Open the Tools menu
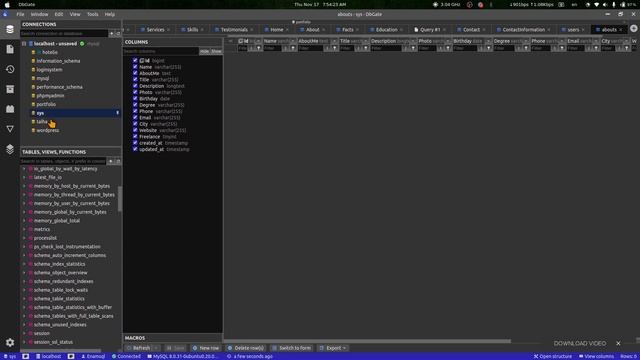Image resolution: width=640 pixels, height=360 pixels. tap(93, 14)
